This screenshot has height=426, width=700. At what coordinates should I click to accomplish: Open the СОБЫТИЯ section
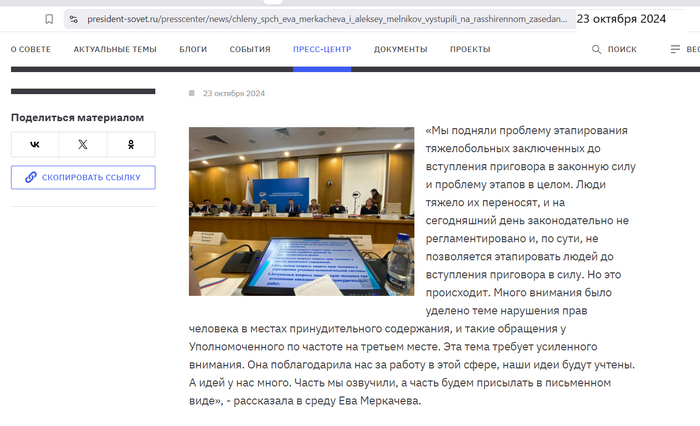point(250,49)
